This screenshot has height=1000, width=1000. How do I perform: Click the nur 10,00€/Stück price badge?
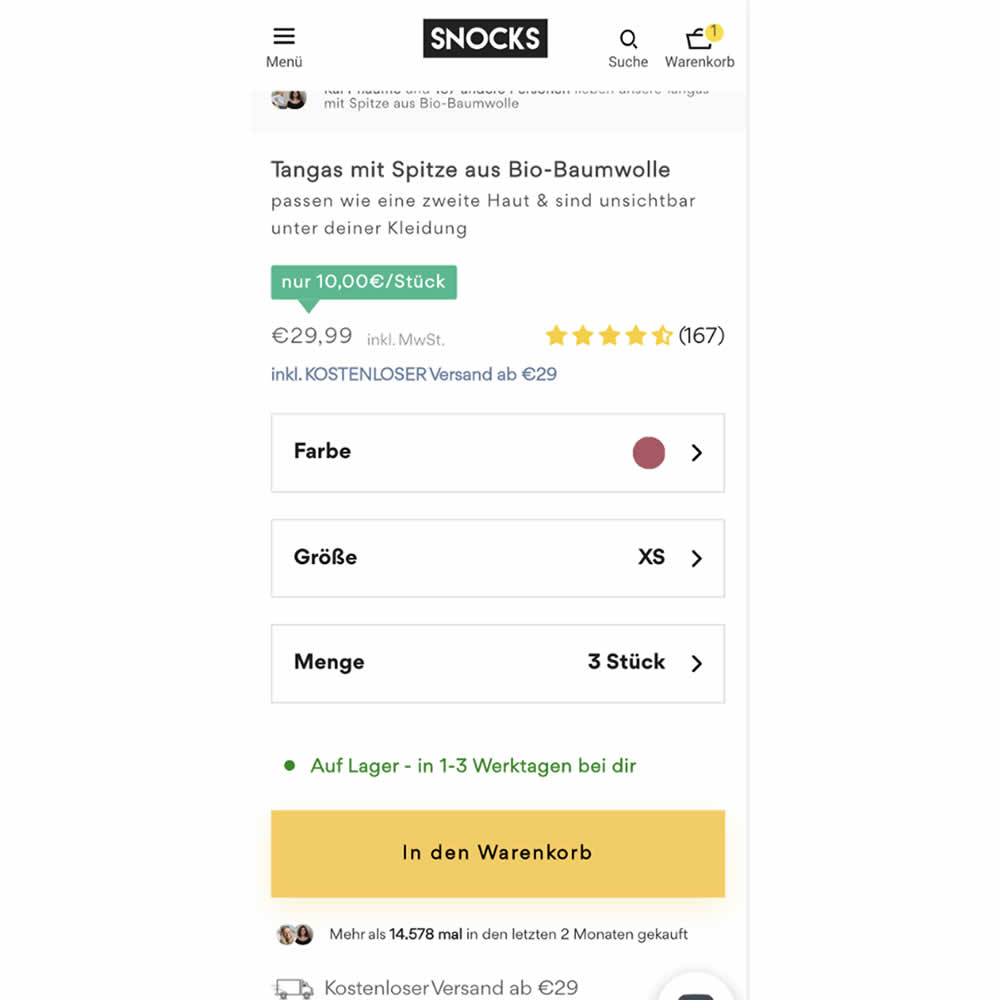363,282
